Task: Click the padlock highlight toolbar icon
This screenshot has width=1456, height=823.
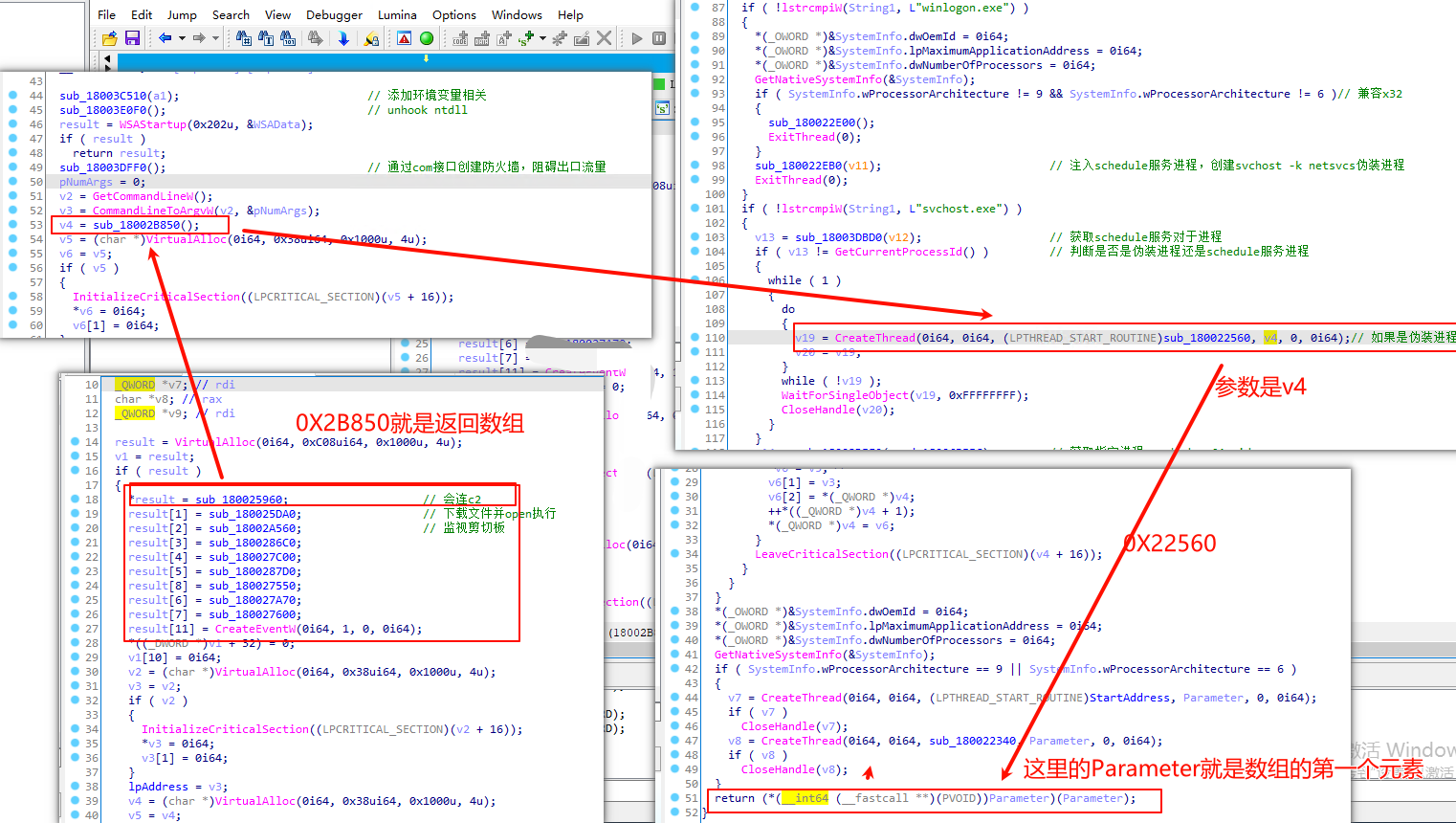Action: click(x=371, y=38)
